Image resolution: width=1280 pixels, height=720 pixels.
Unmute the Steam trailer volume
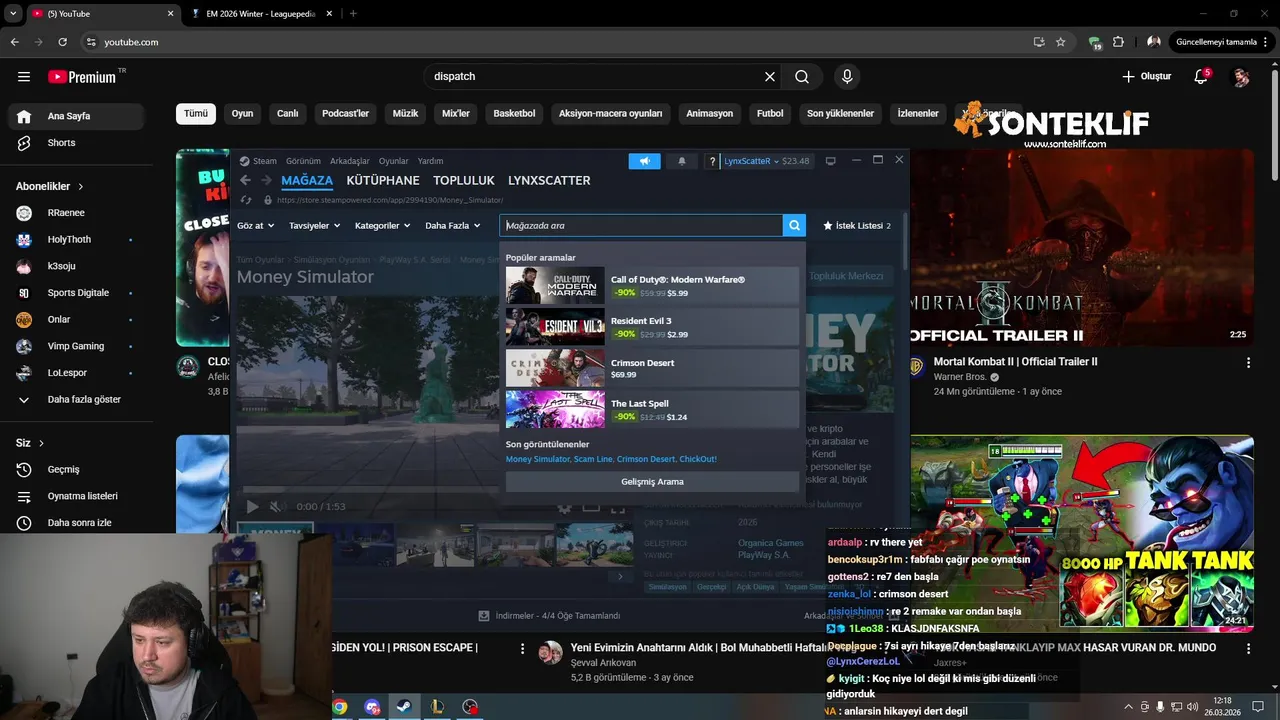[x=277, y=507]
